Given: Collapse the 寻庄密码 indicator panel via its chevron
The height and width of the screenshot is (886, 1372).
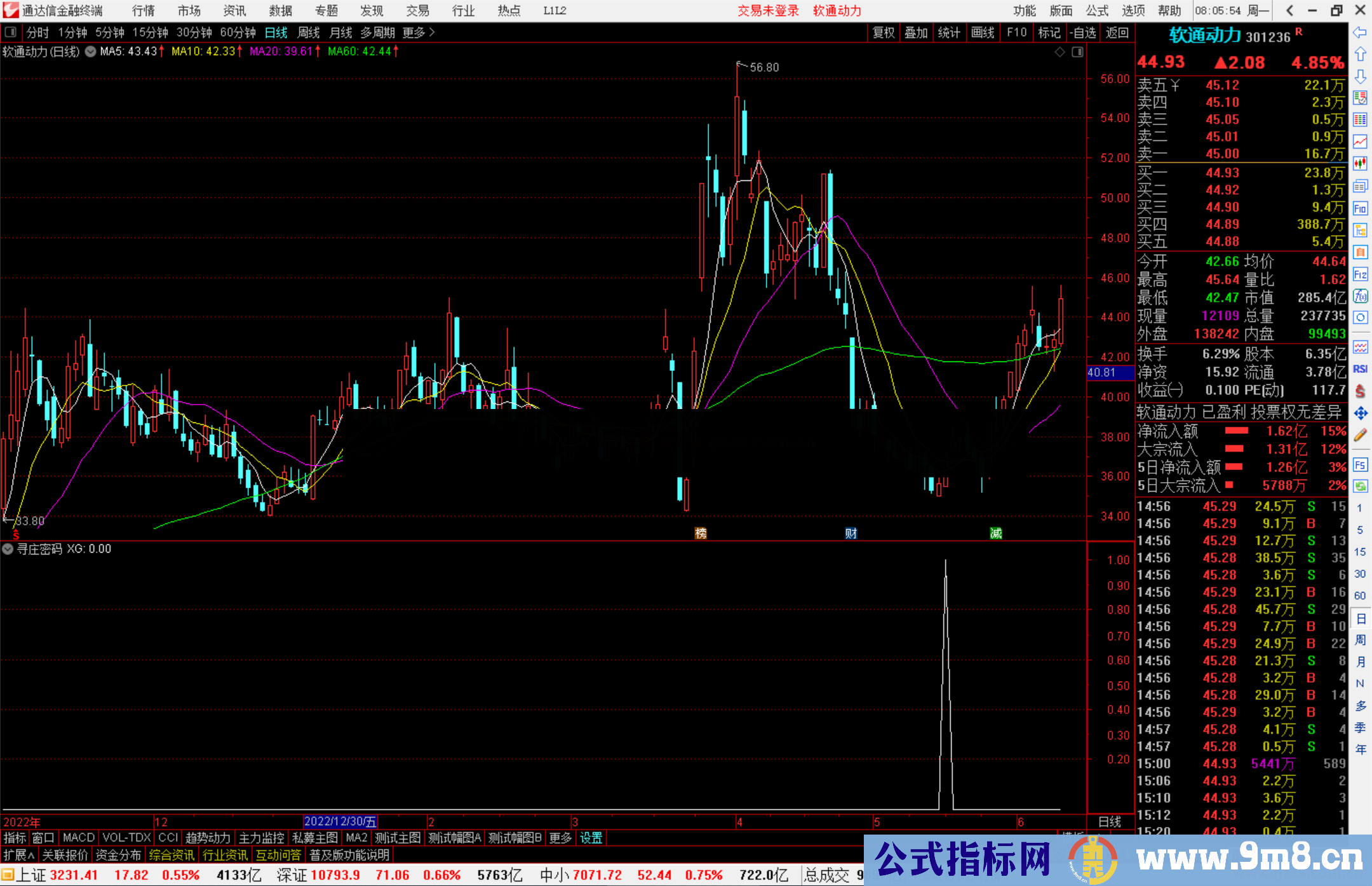Looking at the screenshot, I should (x=8, y=549).
